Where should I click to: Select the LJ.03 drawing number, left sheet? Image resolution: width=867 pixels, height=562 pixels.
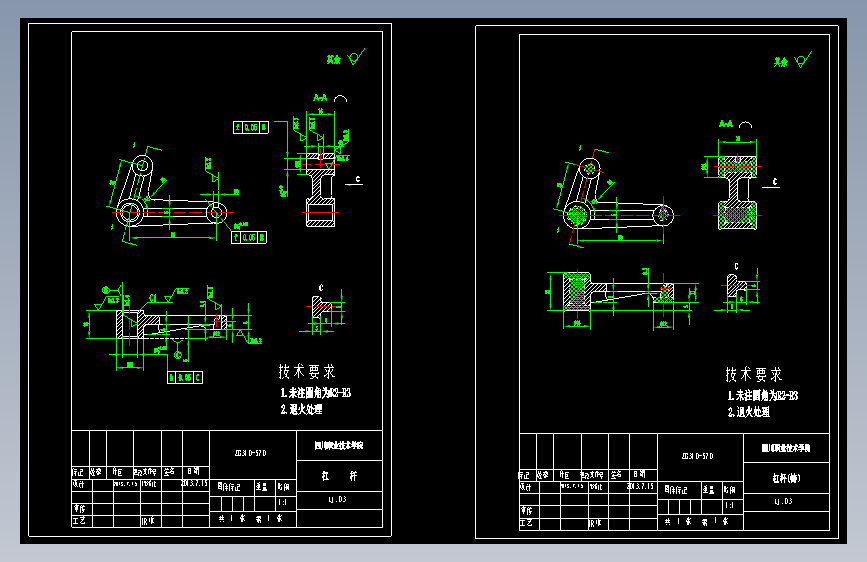[338, 499]
